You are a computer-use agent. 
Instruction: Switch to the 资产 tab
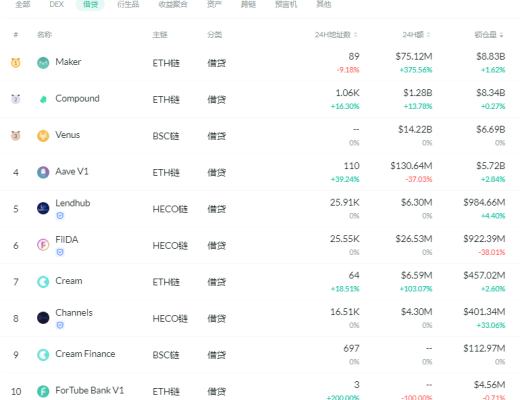(214, 4)
